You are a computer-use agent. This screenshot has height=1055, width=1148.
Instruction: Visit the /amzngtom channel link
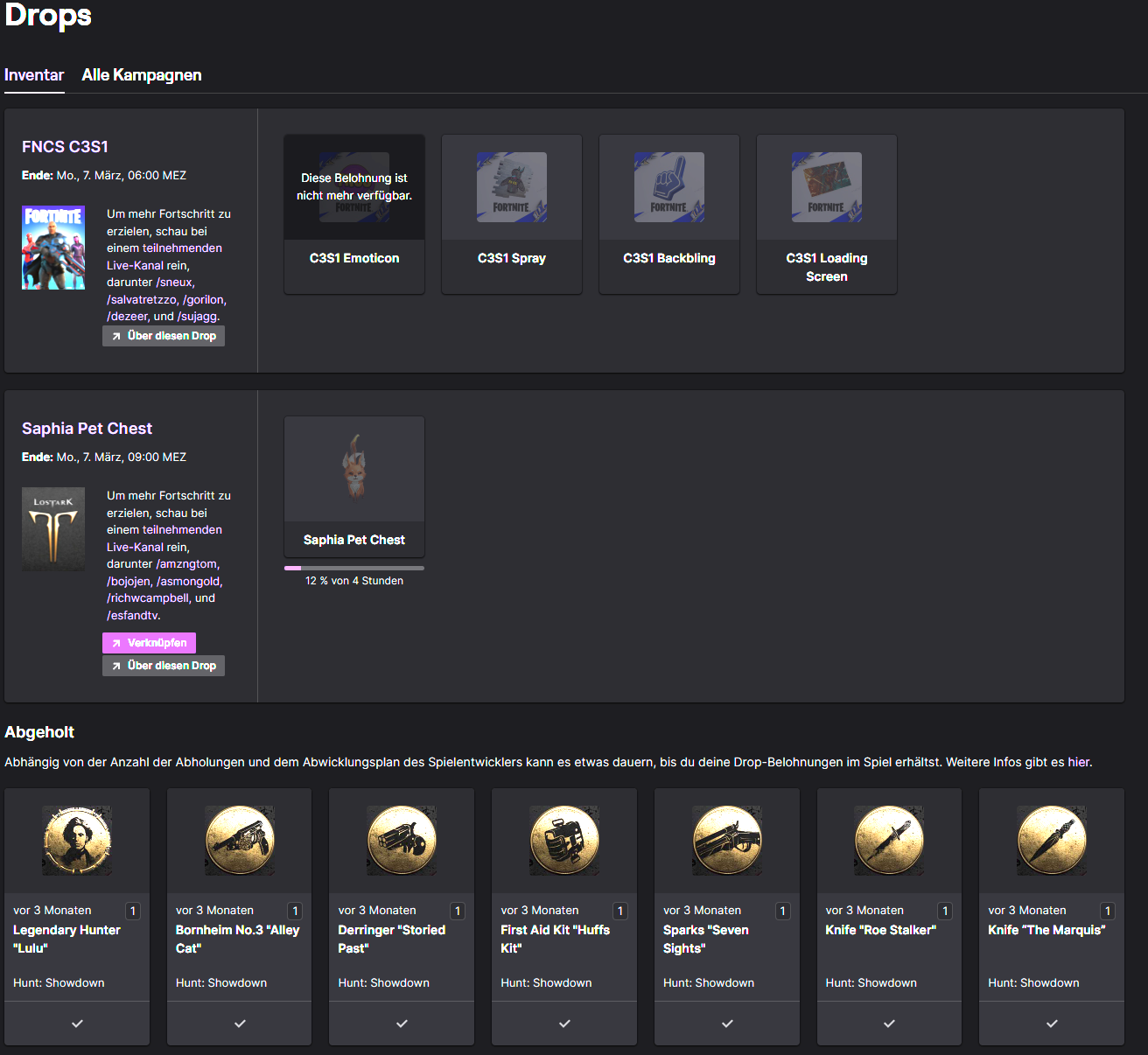coord(187,564)
